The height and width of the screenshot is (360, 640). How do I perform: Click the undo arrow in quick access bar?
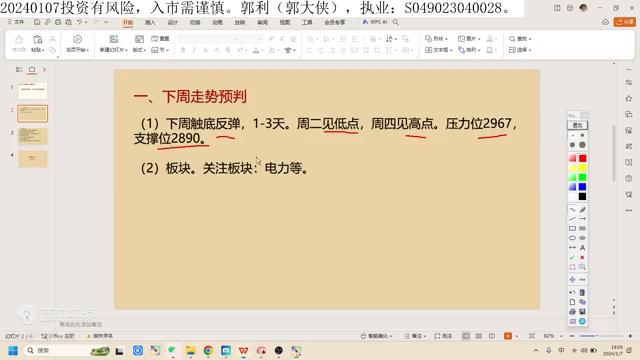click(80, 22)
